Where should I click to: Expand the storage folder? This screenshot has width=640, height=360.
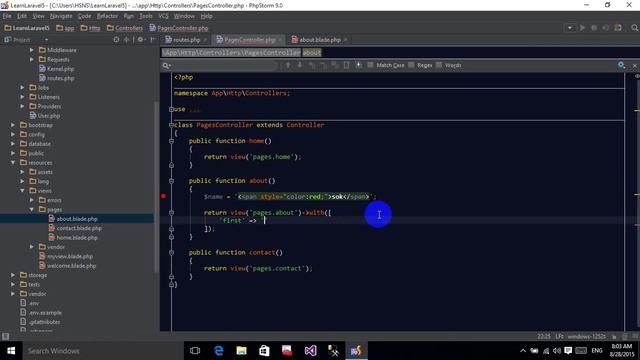[x=13, y=275]
